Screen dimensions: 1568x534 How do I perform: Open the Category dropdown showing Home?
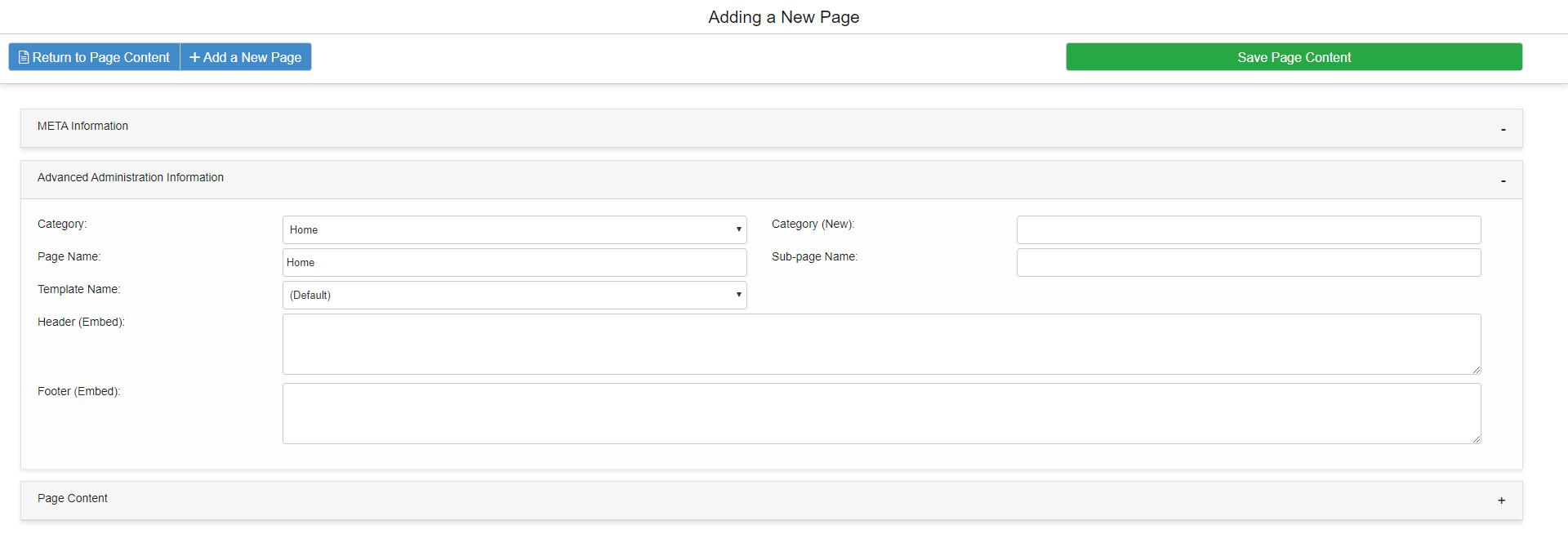pos(514,229)
